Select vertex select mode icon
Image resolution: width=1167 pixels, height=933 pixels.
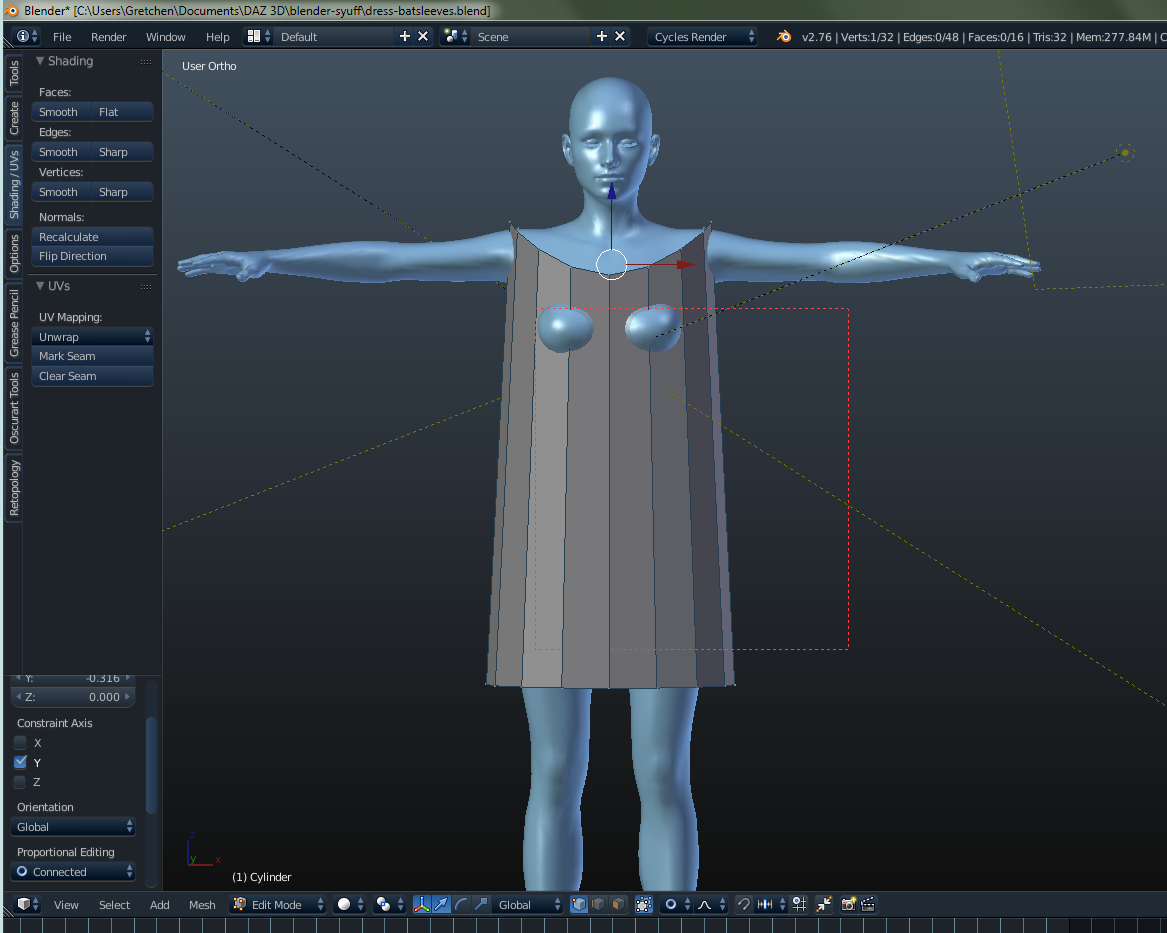[x=579, y=904]
